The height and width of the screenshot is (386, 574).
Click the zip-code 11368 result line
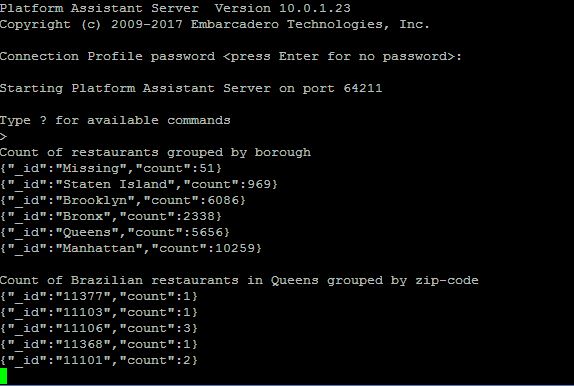tap(99, 345)
